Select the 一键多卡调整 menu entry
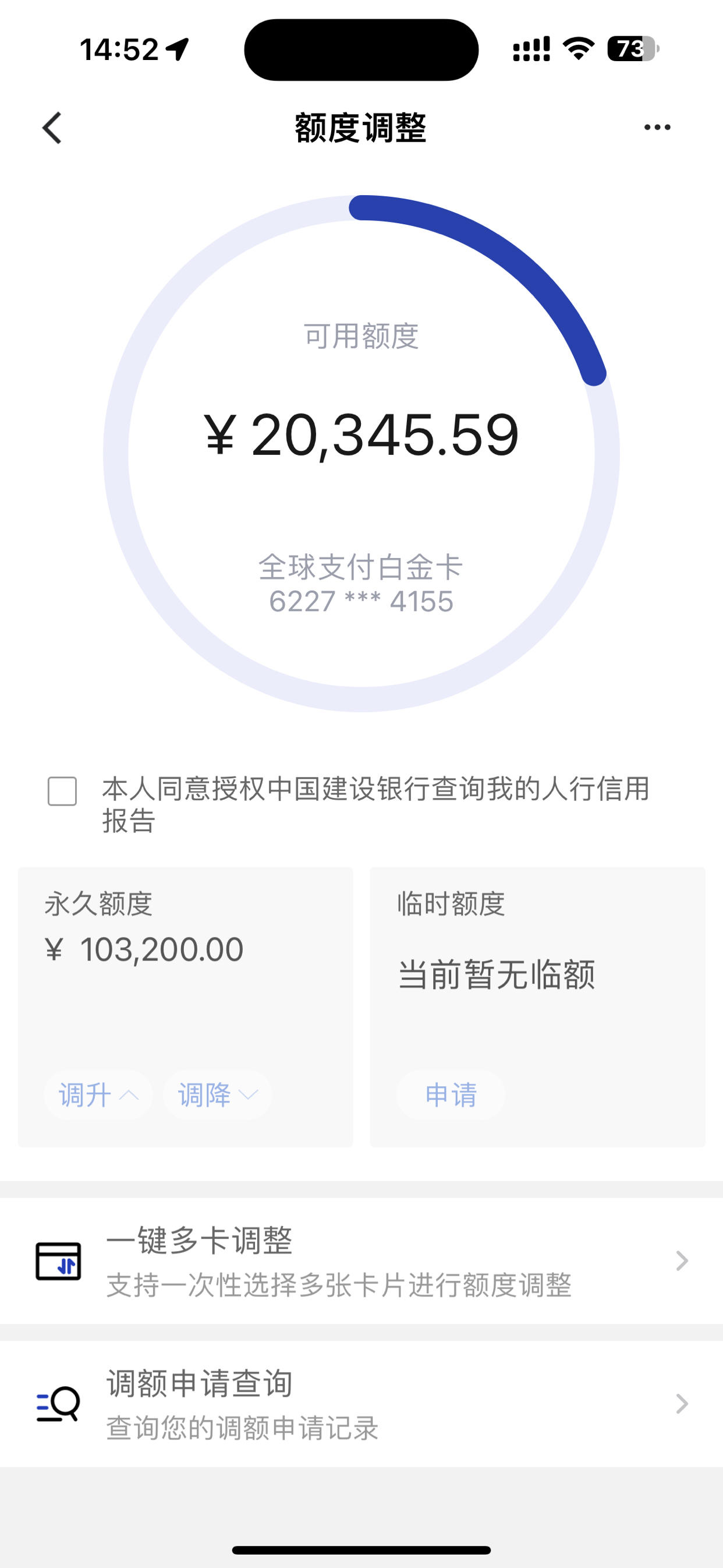The height and width of the screenshot is (1568, 723). coord(361,1260)
